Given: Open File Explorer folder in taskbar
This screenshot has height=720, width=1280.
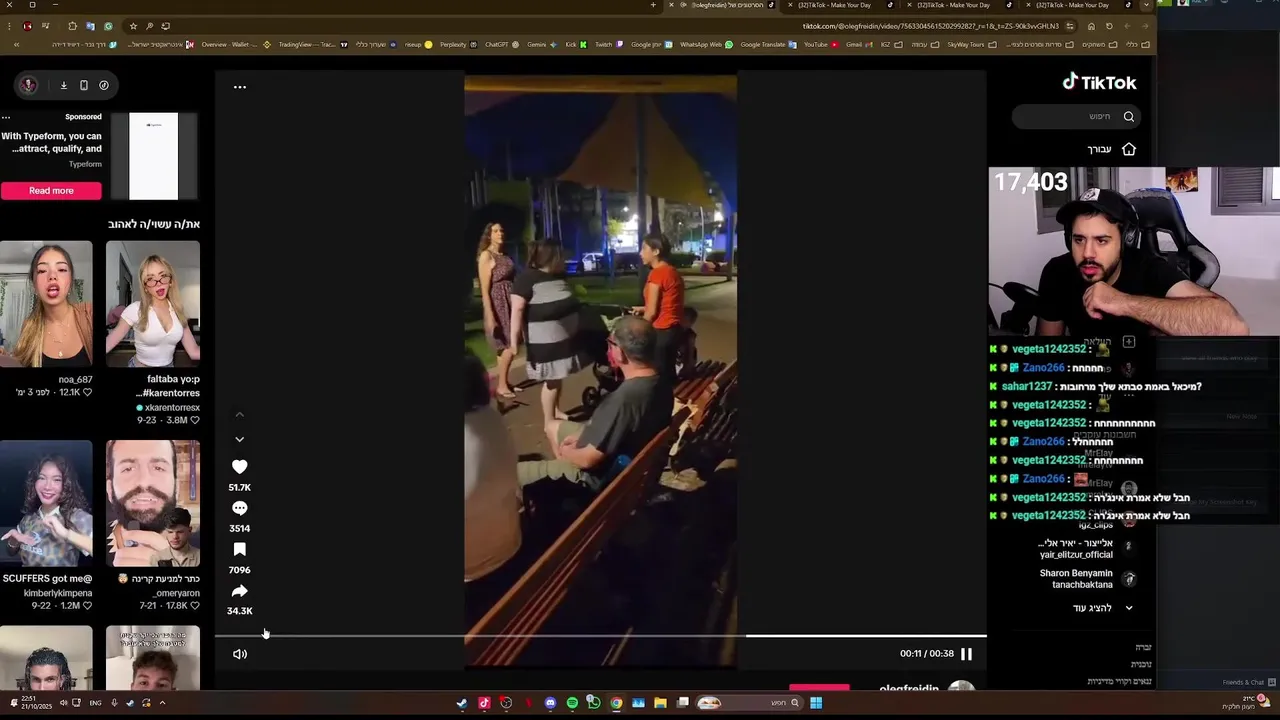Looking at the screenshot, I should [x=660, y=703].
